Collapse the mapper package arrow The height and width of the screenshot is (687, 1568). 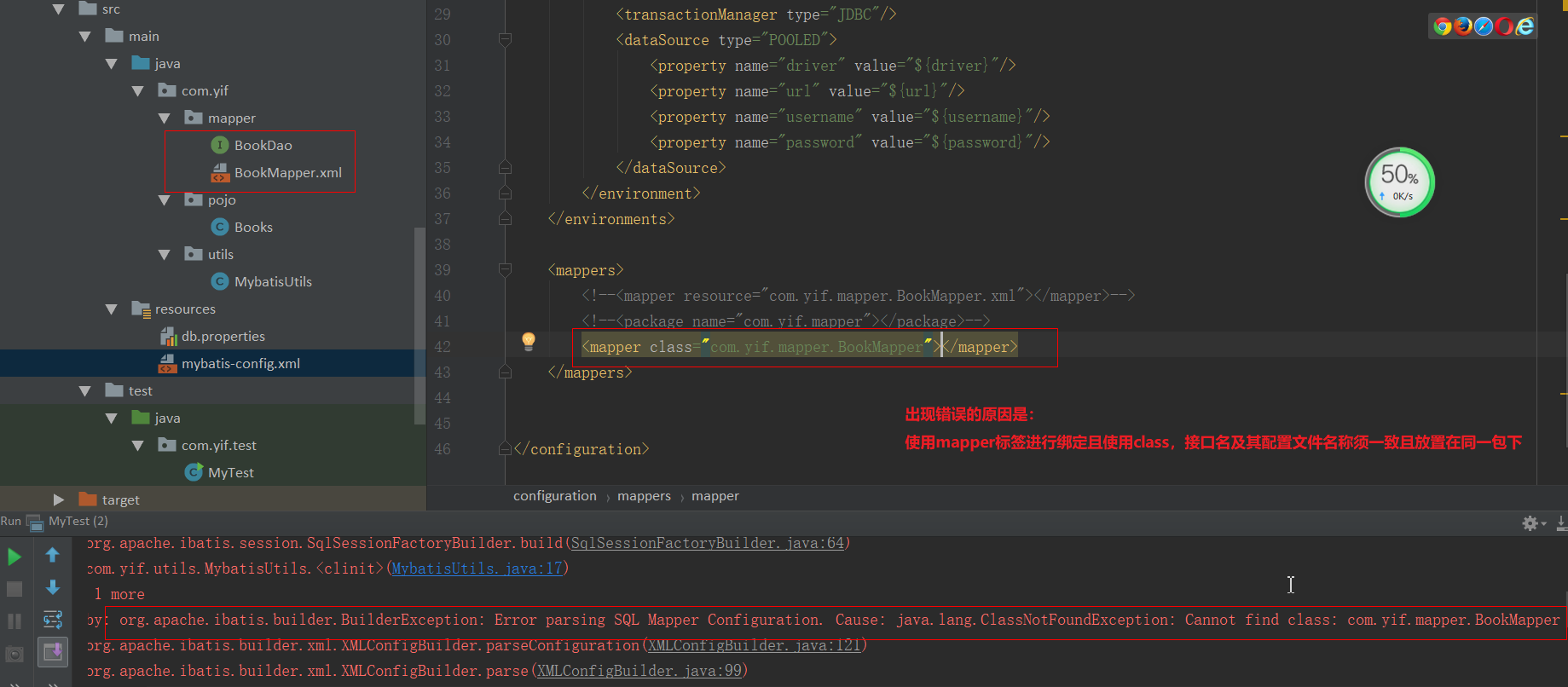coord(165,118)
